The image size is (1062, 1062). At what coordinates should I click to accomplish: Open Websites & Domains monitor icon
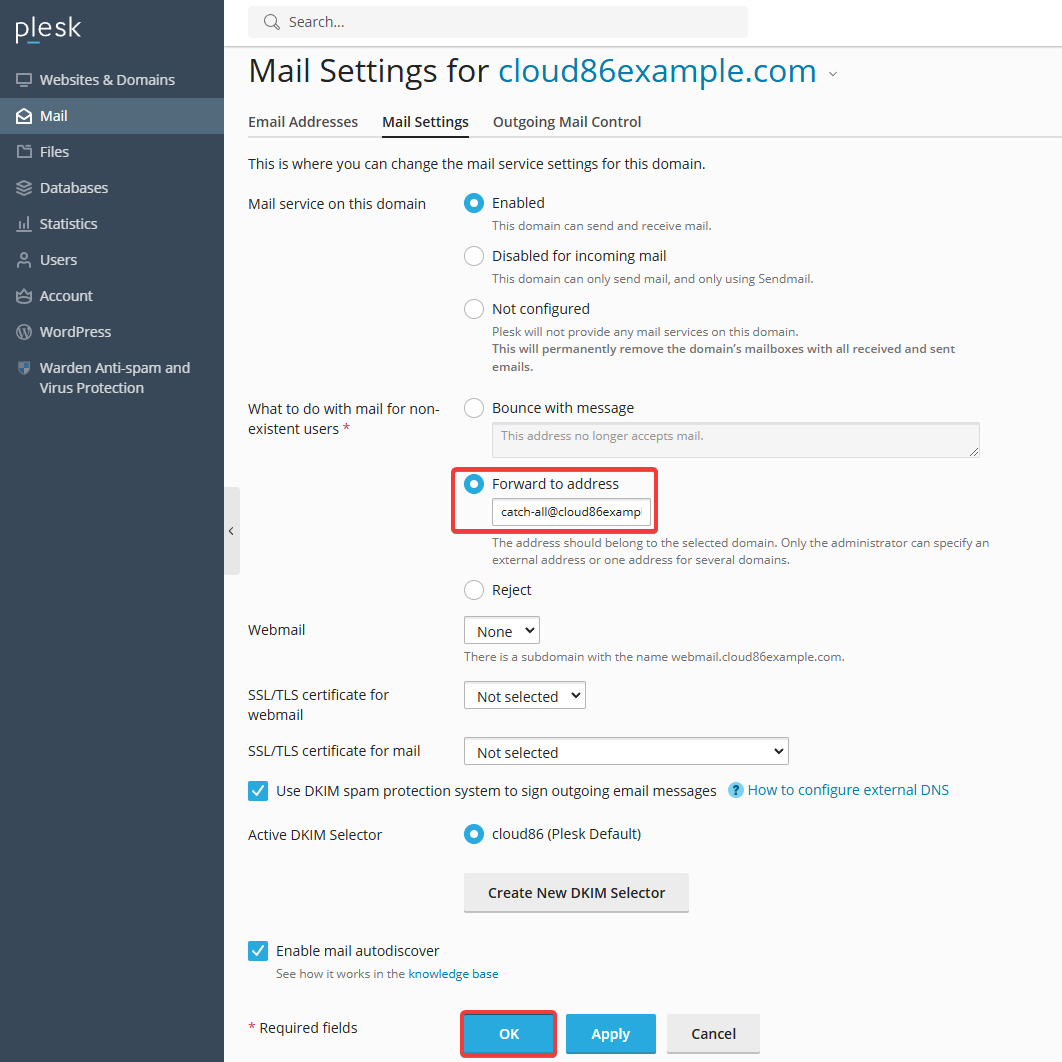pos(24,80)
